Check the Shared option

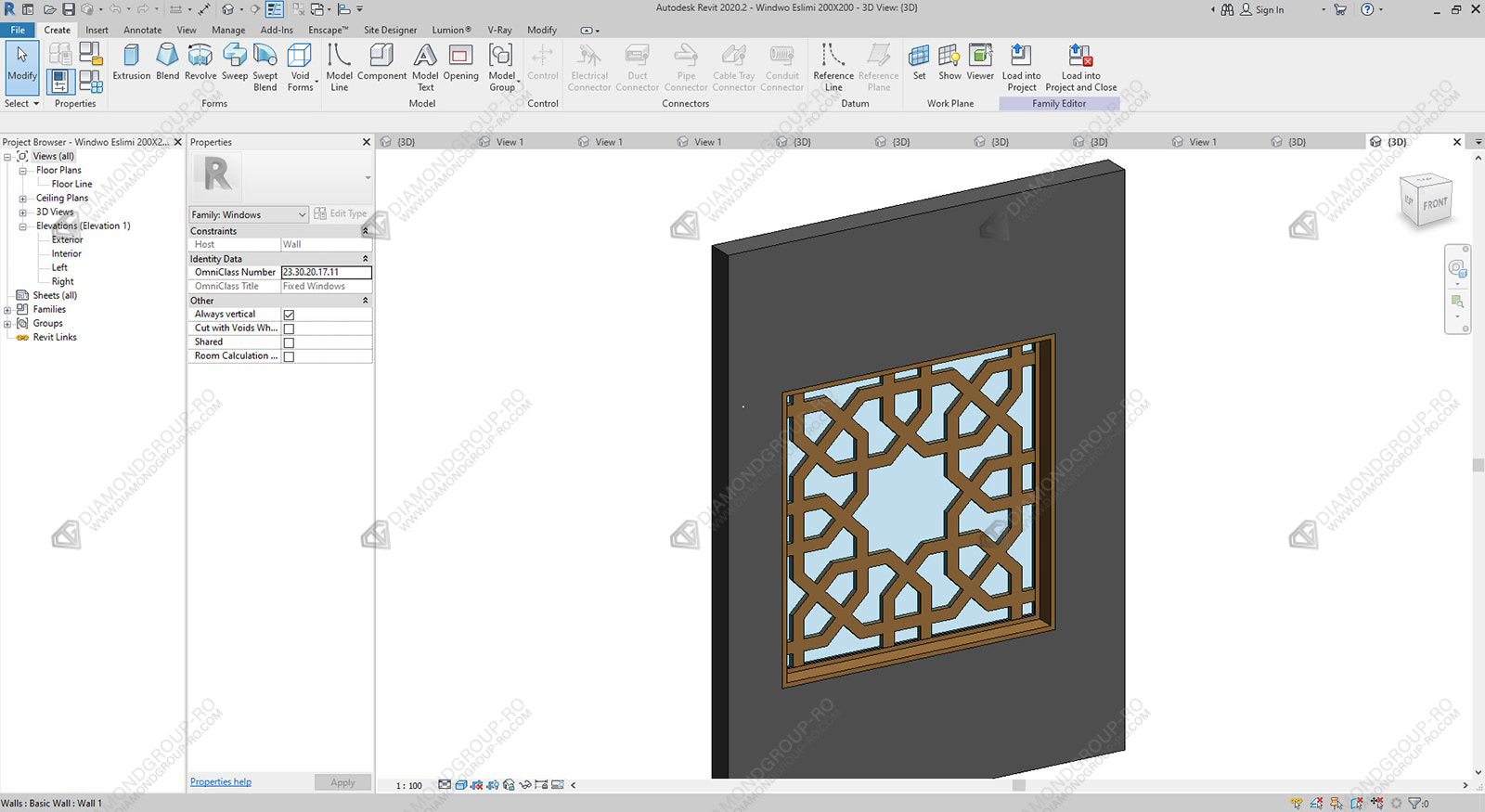click(x=289, y=342)
